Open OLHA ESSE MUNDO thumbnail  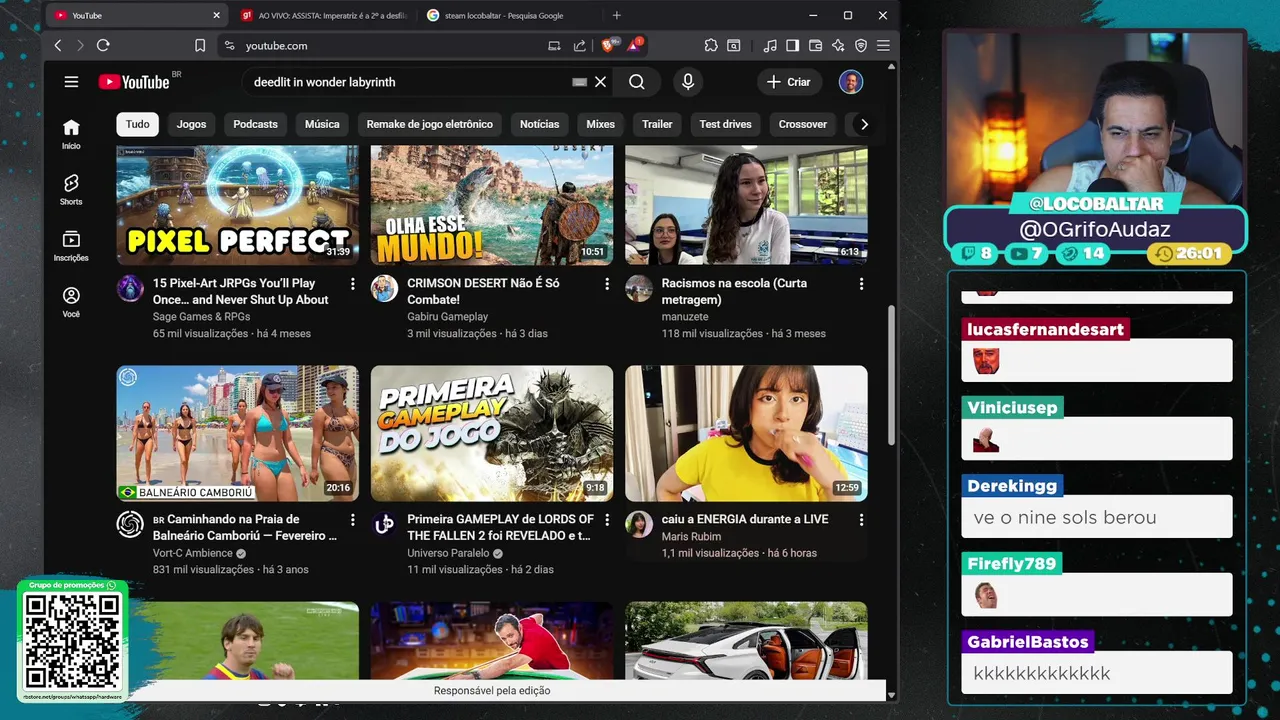492,205
